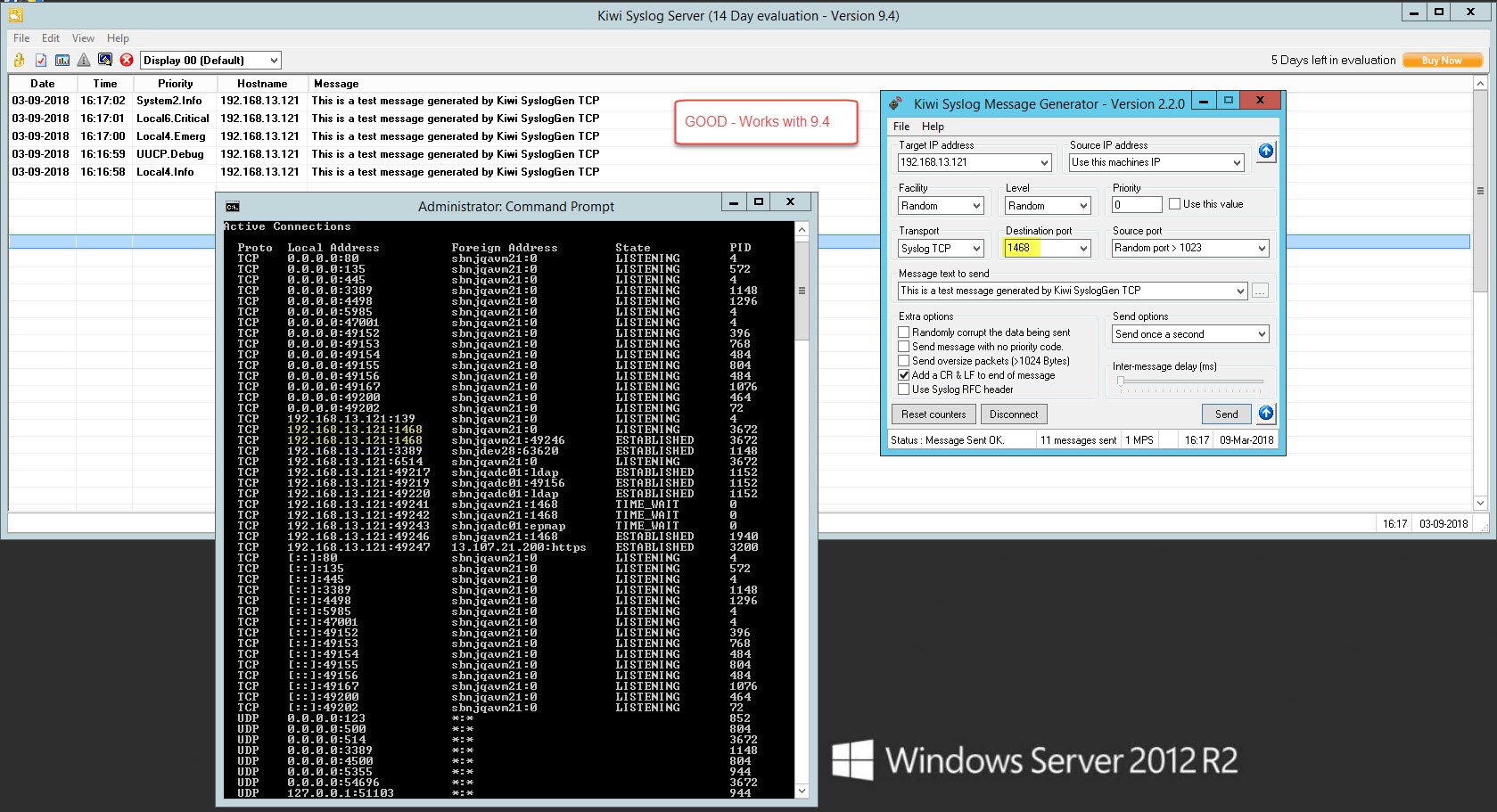
Task: Open Help menu in Syslog Message Generator
Action: tap(933, 127)
